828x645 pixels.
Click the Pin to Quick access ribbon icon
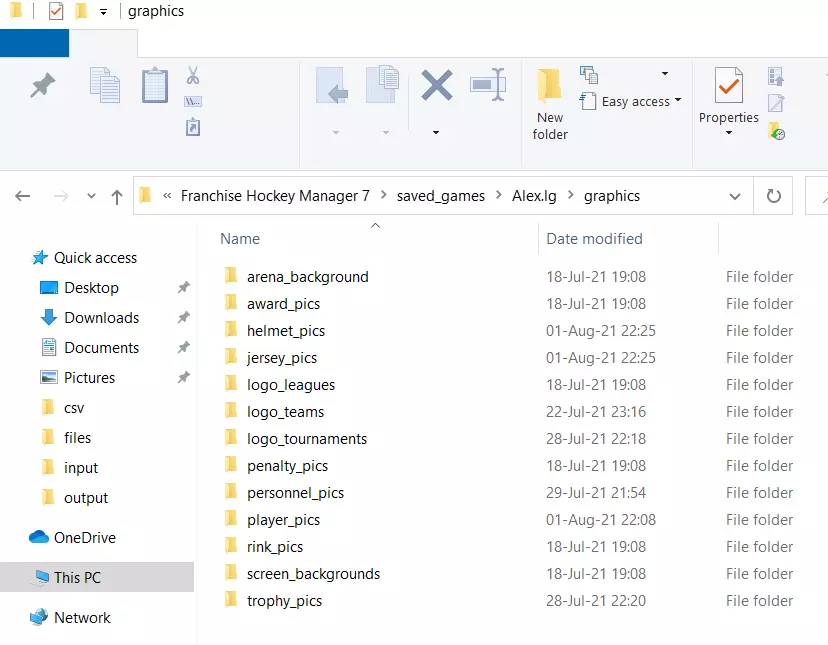42,86
